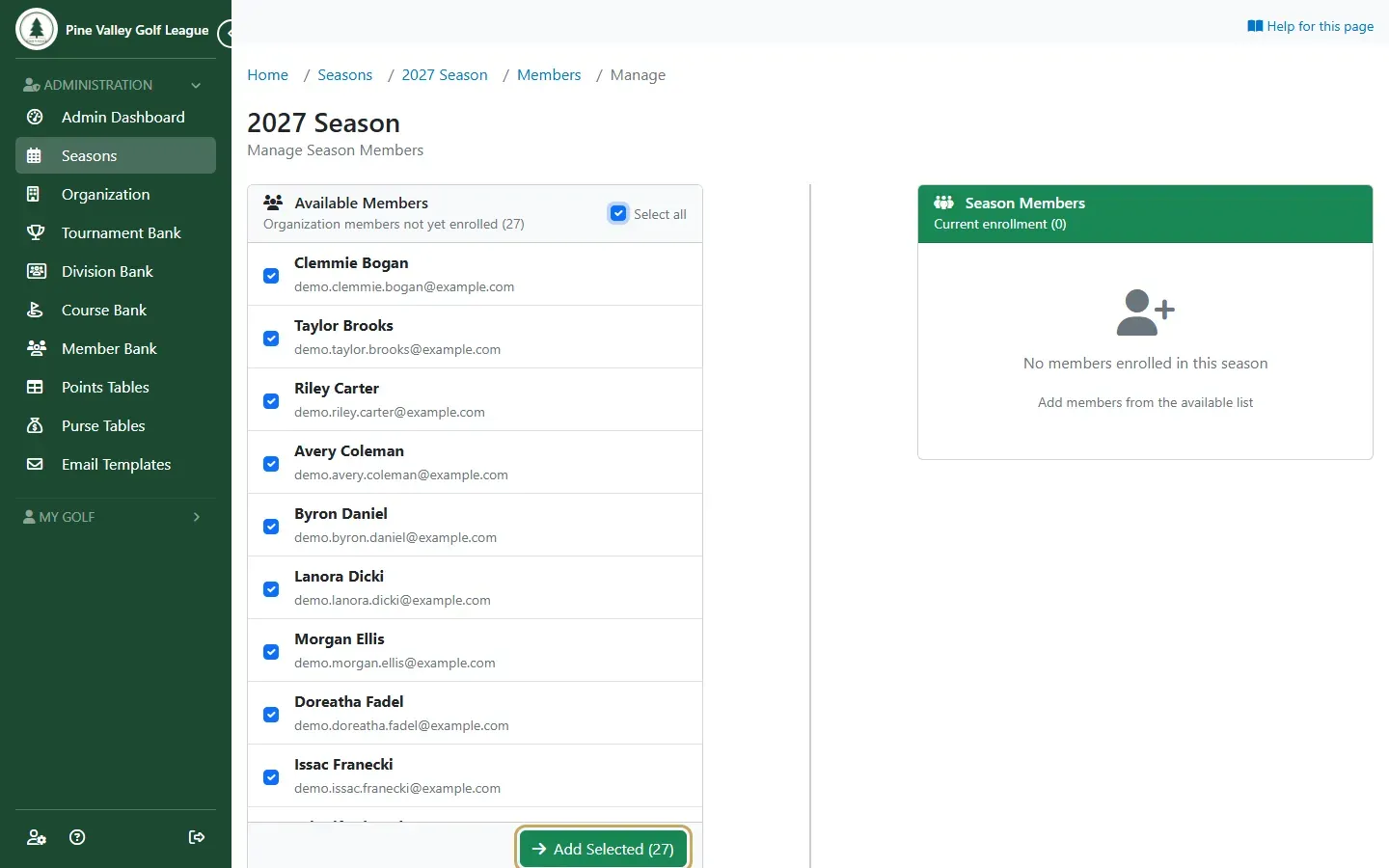Toggle Avery Coleman's checkbox

click(x=271, y=464)
